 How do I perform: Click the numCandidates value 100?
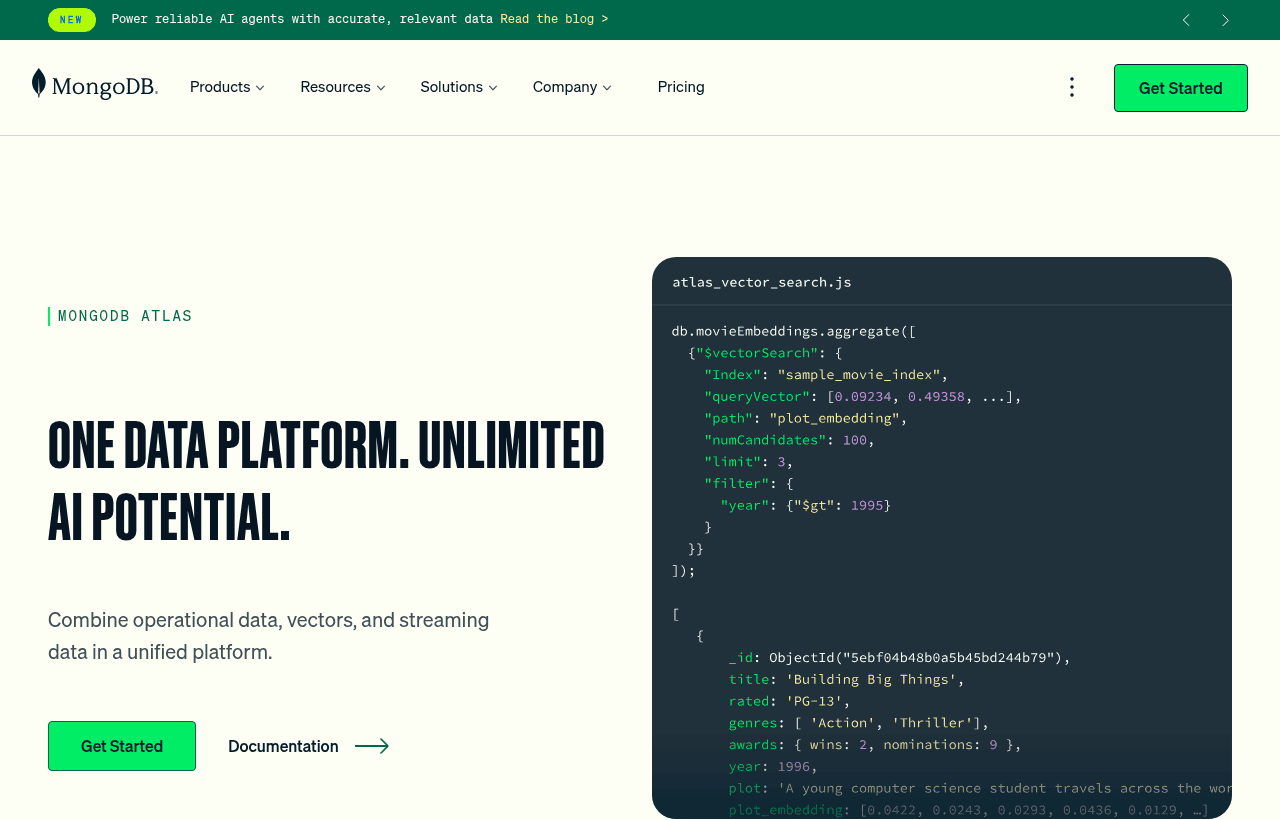[855, 440]
